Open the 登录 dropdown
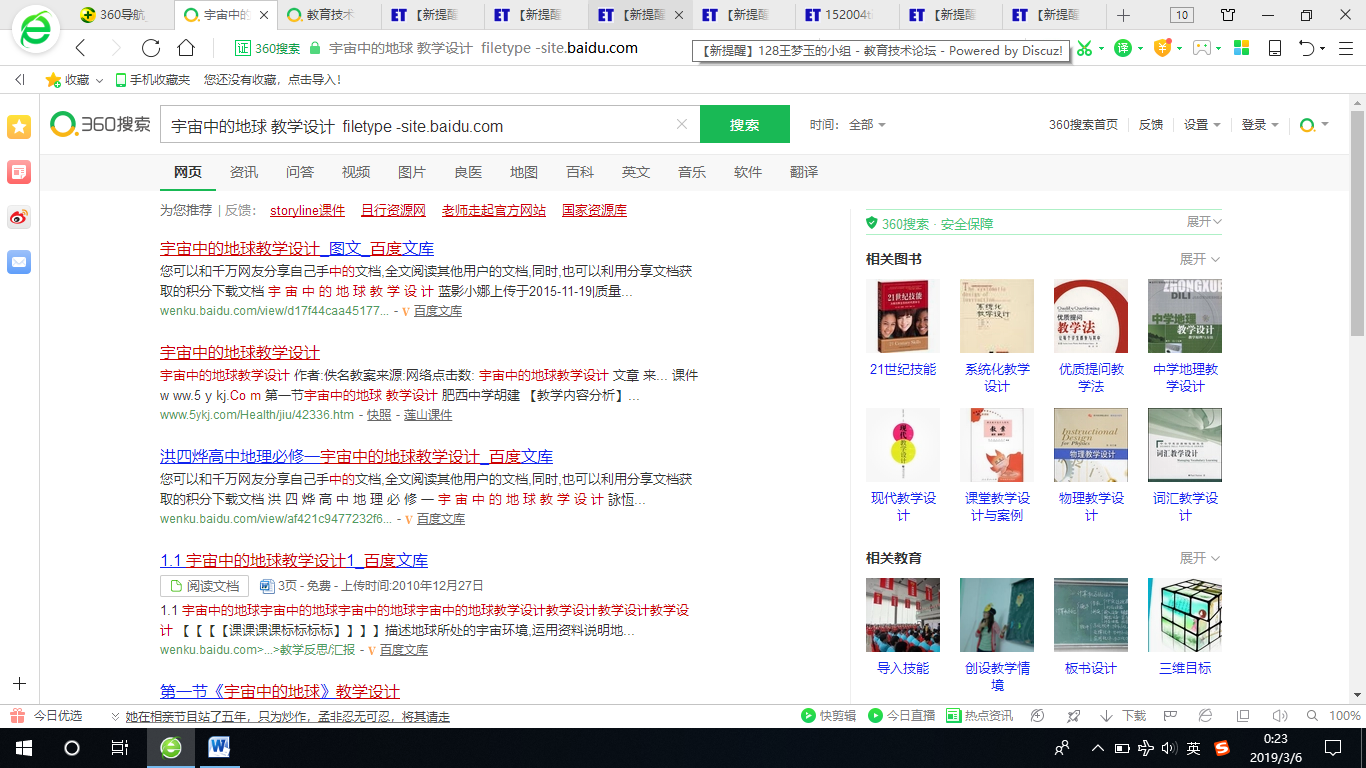This screenshot has width=1366, height=768. pyautogui.click(x=1260, y=125)
